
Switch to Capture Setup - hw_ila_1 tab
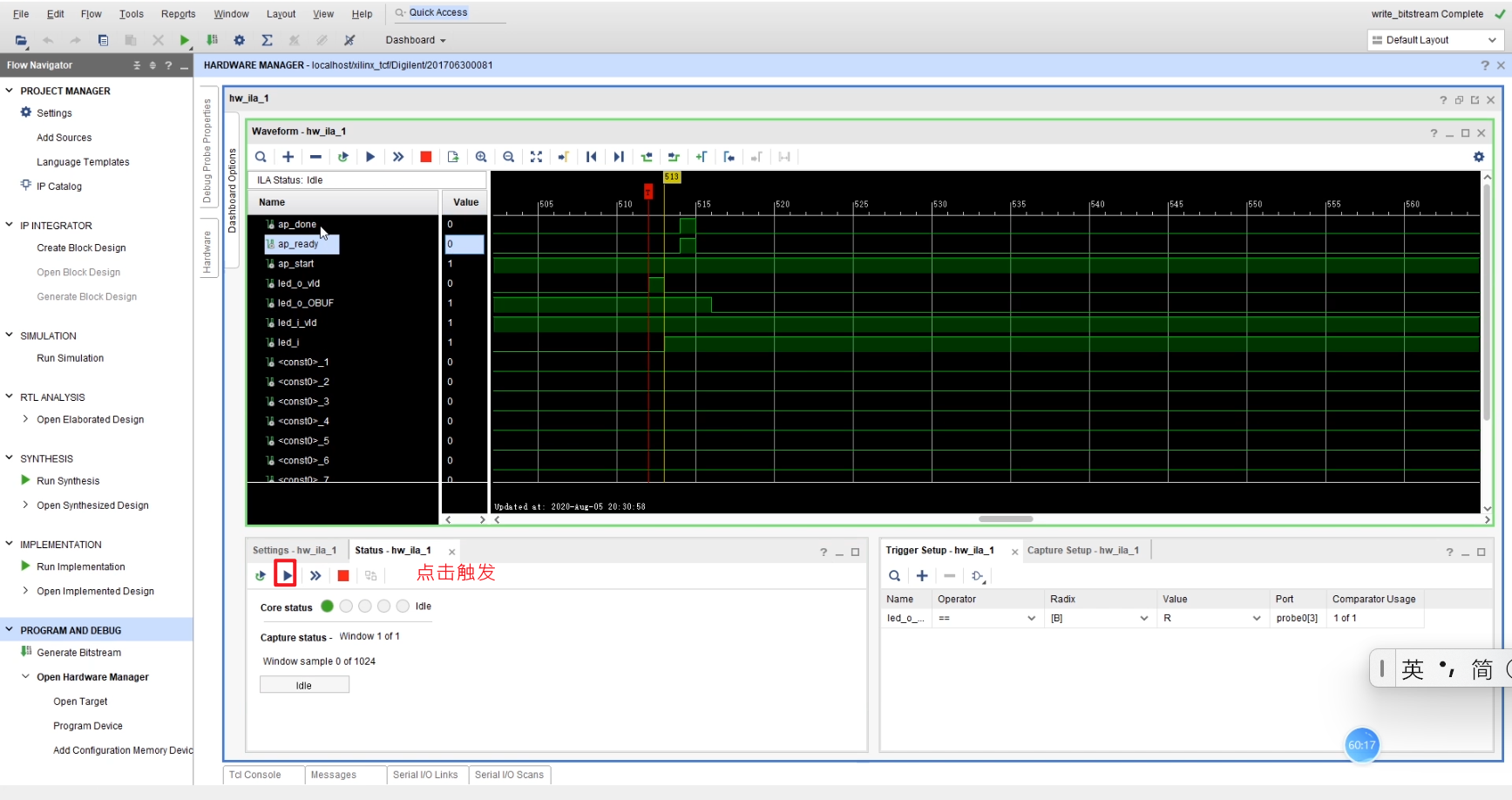1083,550
